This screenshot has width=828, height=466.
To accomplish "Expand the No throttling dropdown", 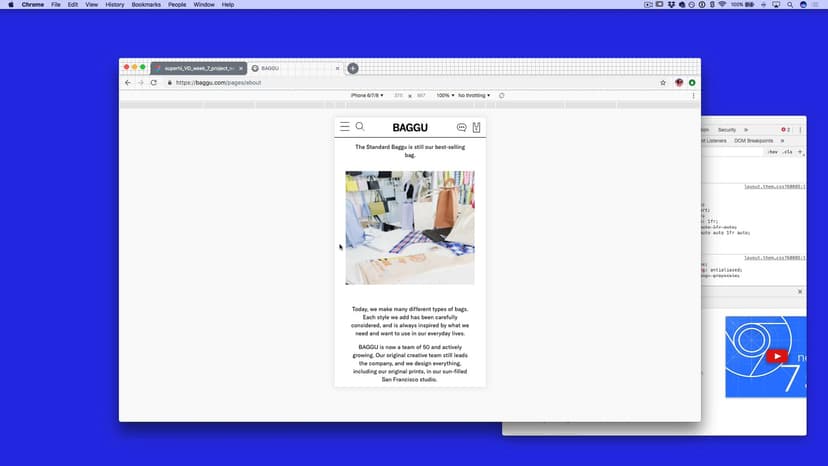I will pyautogui.click(x=475, y=96).
